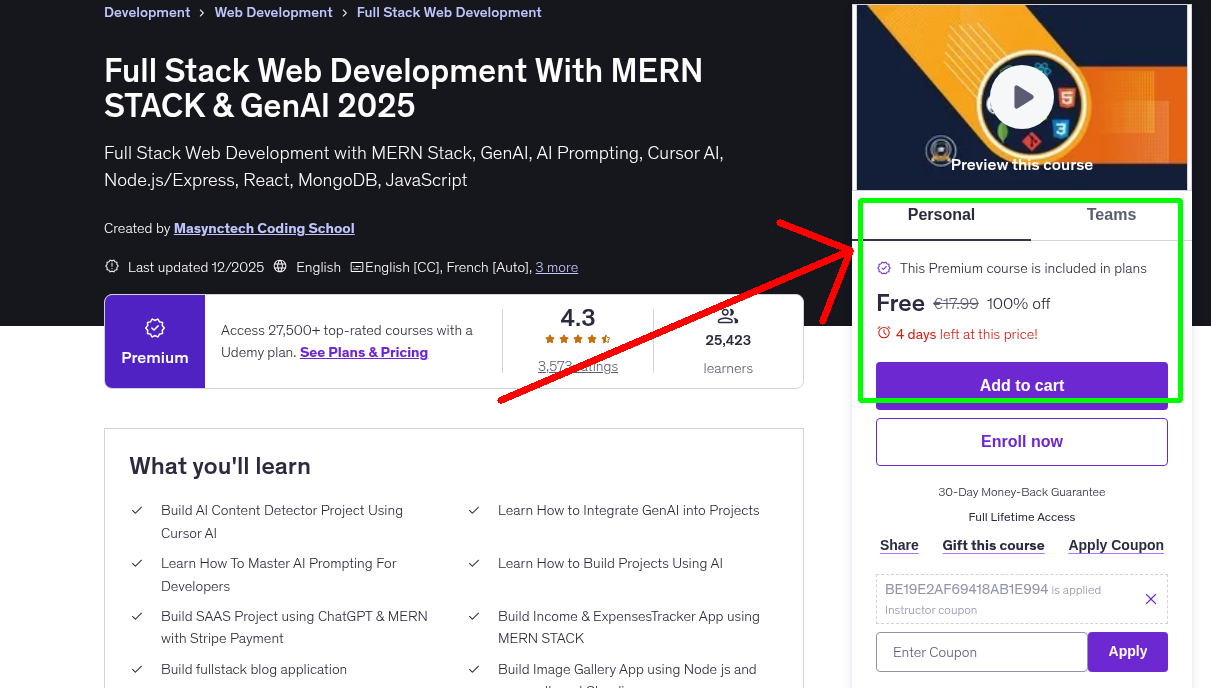Click the star rating display under 4.3

tap(577, 339)
